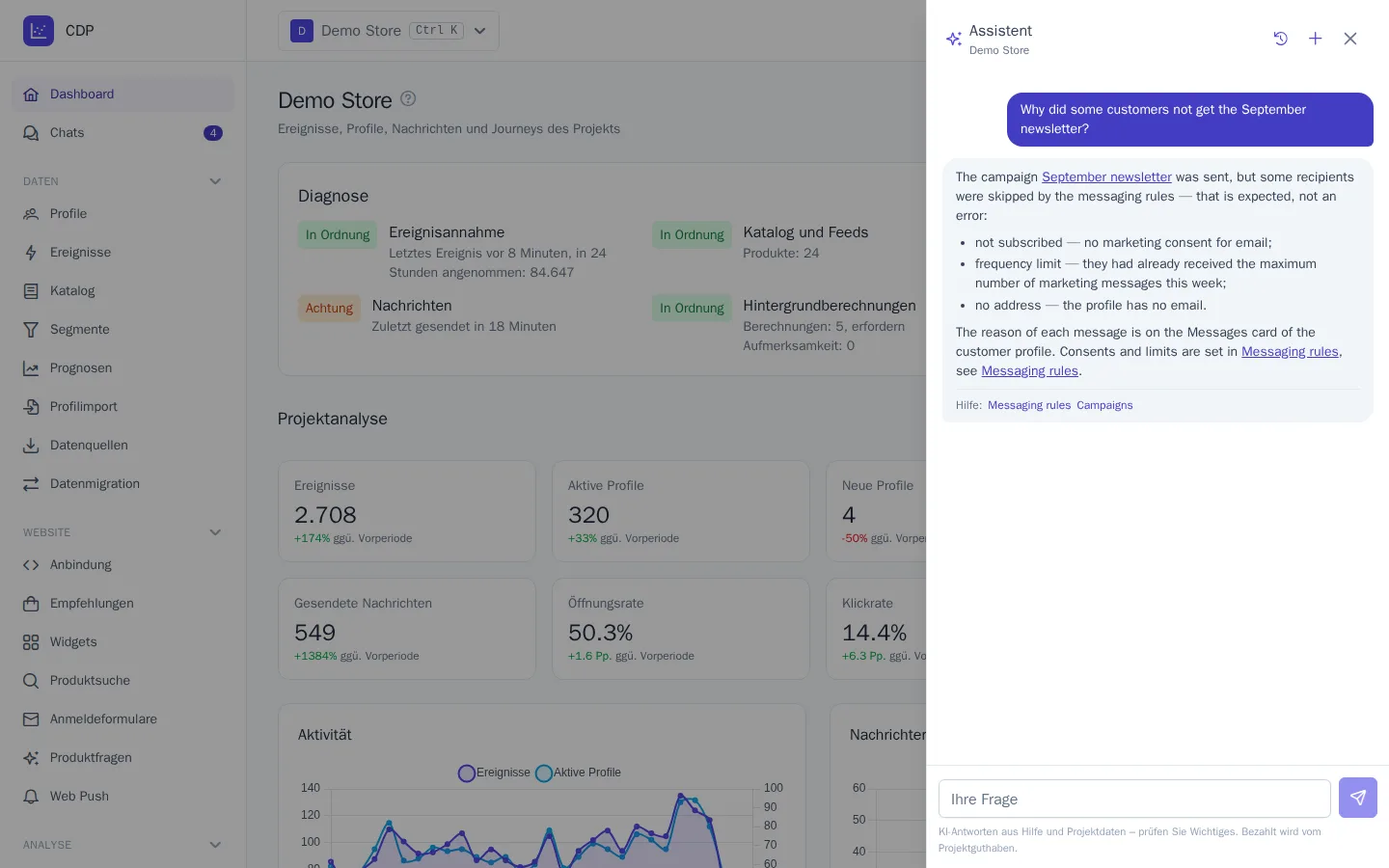Click the Datenmigration arrows icon

[x=31, y=484]
